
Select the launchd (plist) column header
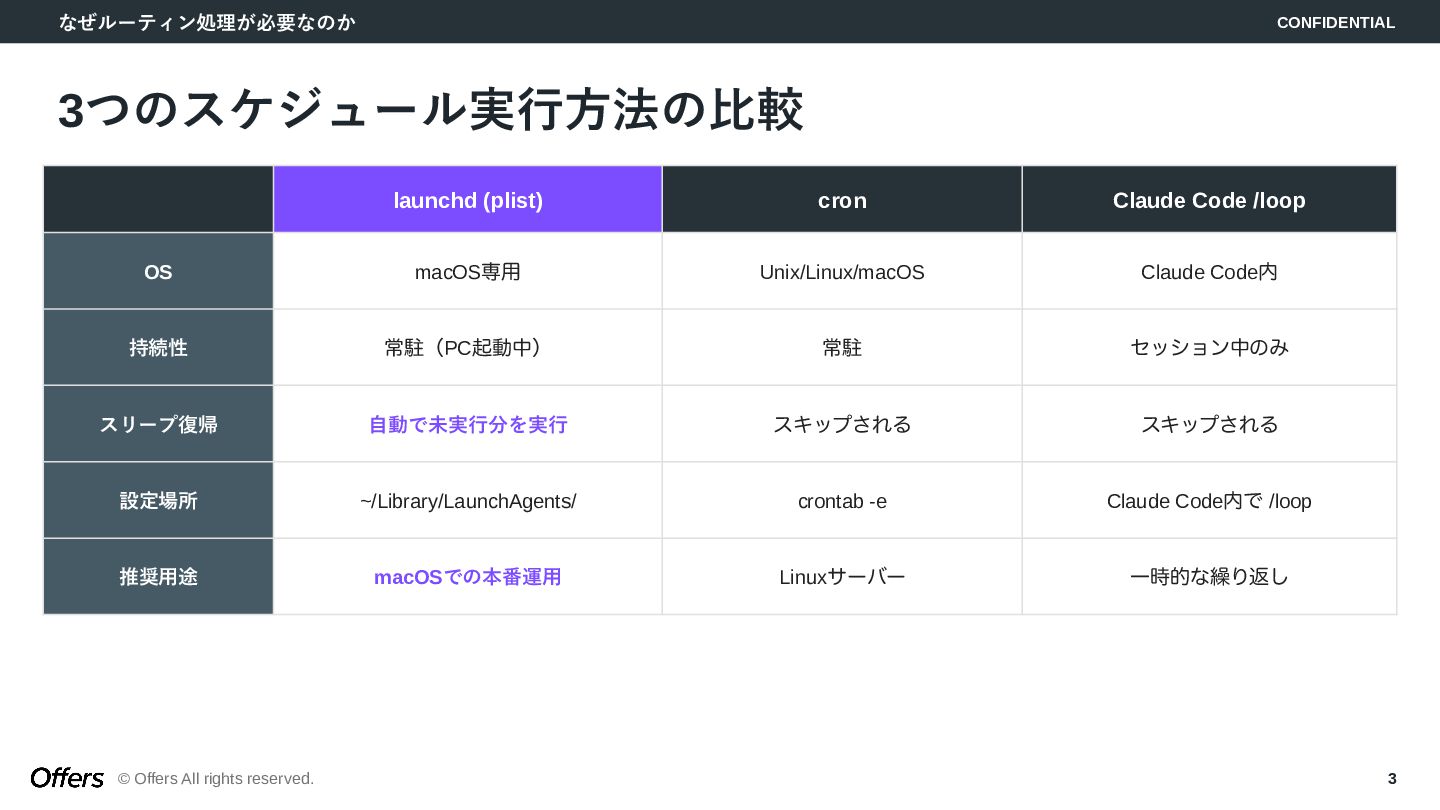[x=468, y=200]
